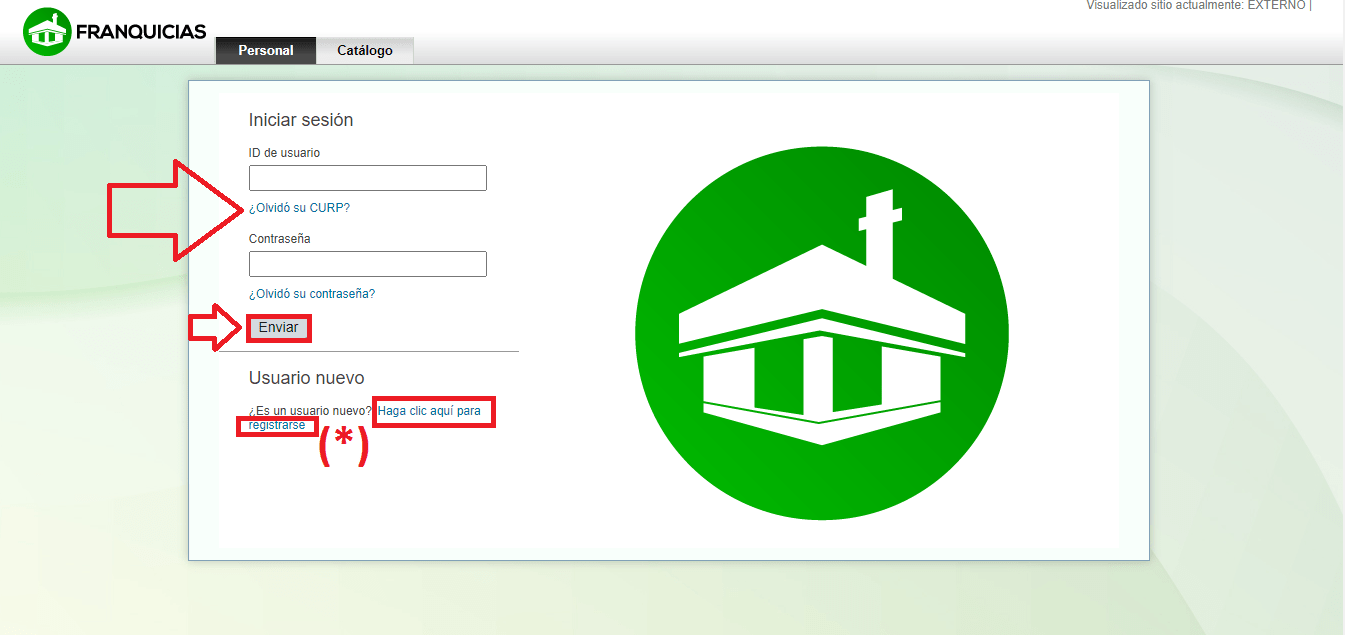Click the 'Iniciar sesión' heading
The width and height of the screenshot is (1345, 635).
pos(301,120)
